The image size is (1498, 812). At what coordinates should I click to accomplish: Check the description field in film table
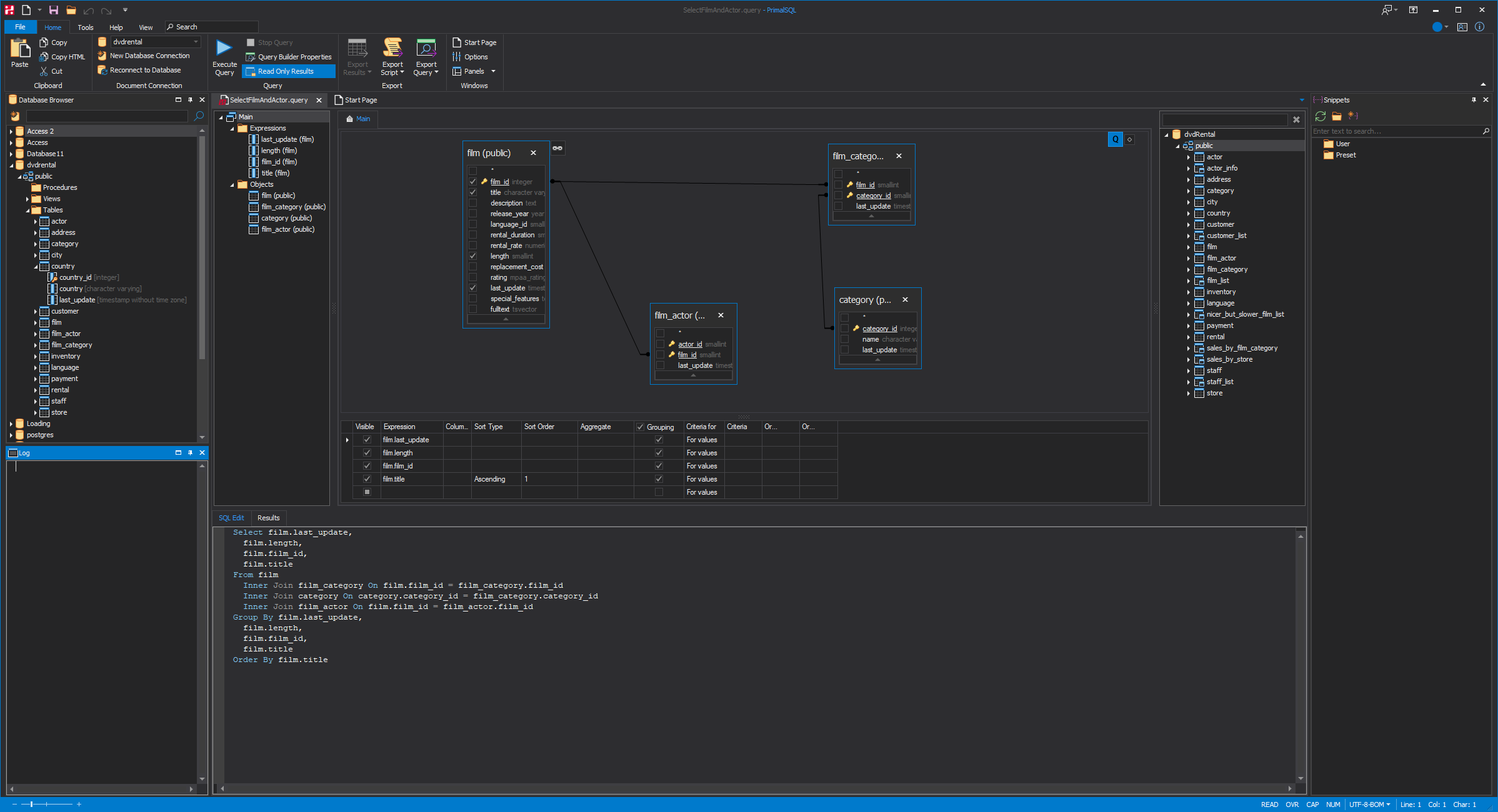[x=473, y=203]
